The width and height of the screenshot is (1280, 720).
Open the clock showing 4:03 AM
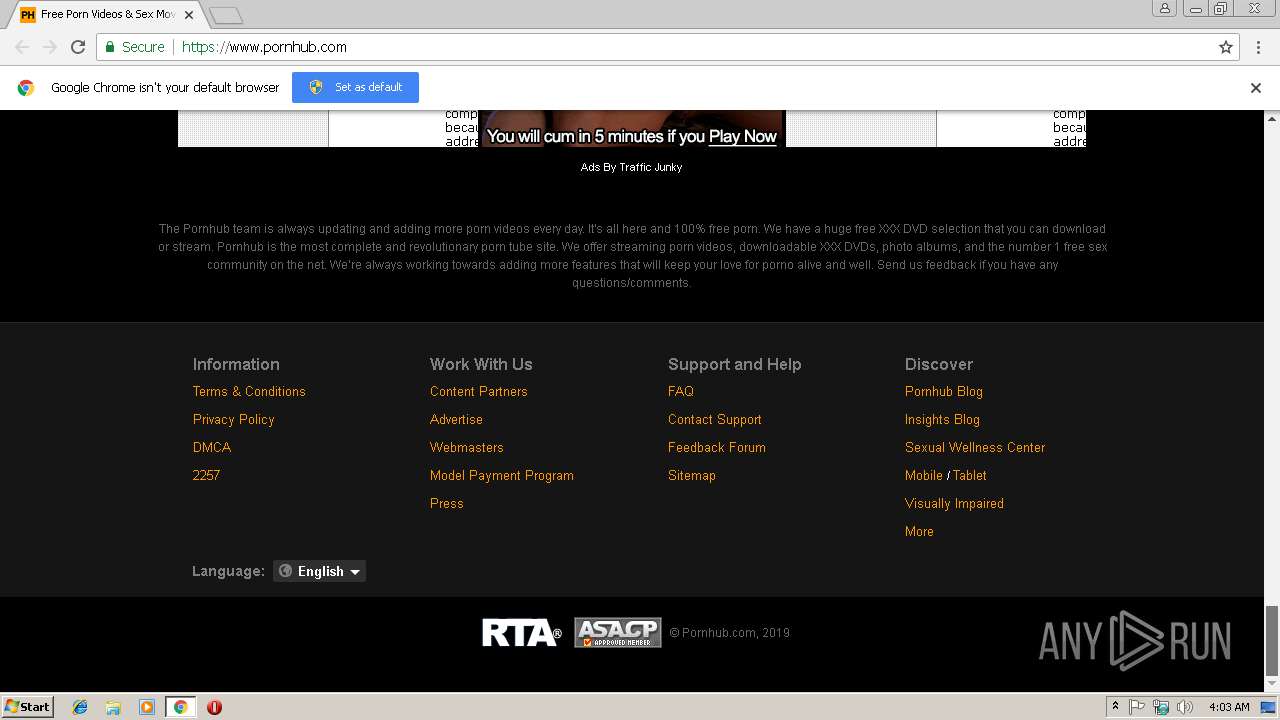(x=1229, y=707)
